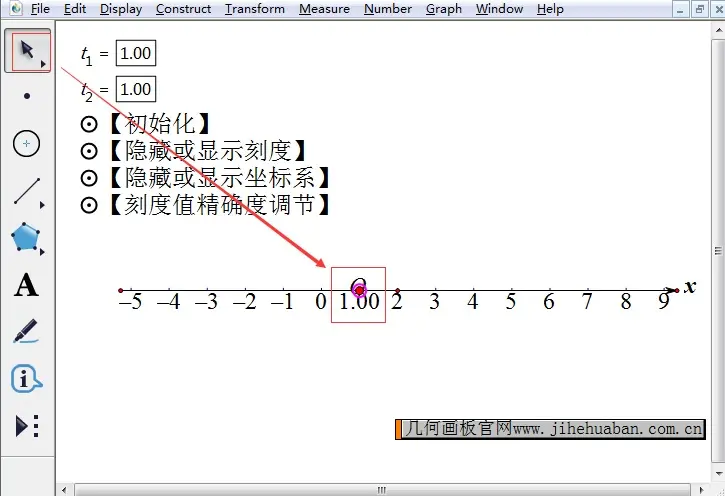Screen dimensions: 725x496
Task: Select the Marker pen tool
Action: 27,332
